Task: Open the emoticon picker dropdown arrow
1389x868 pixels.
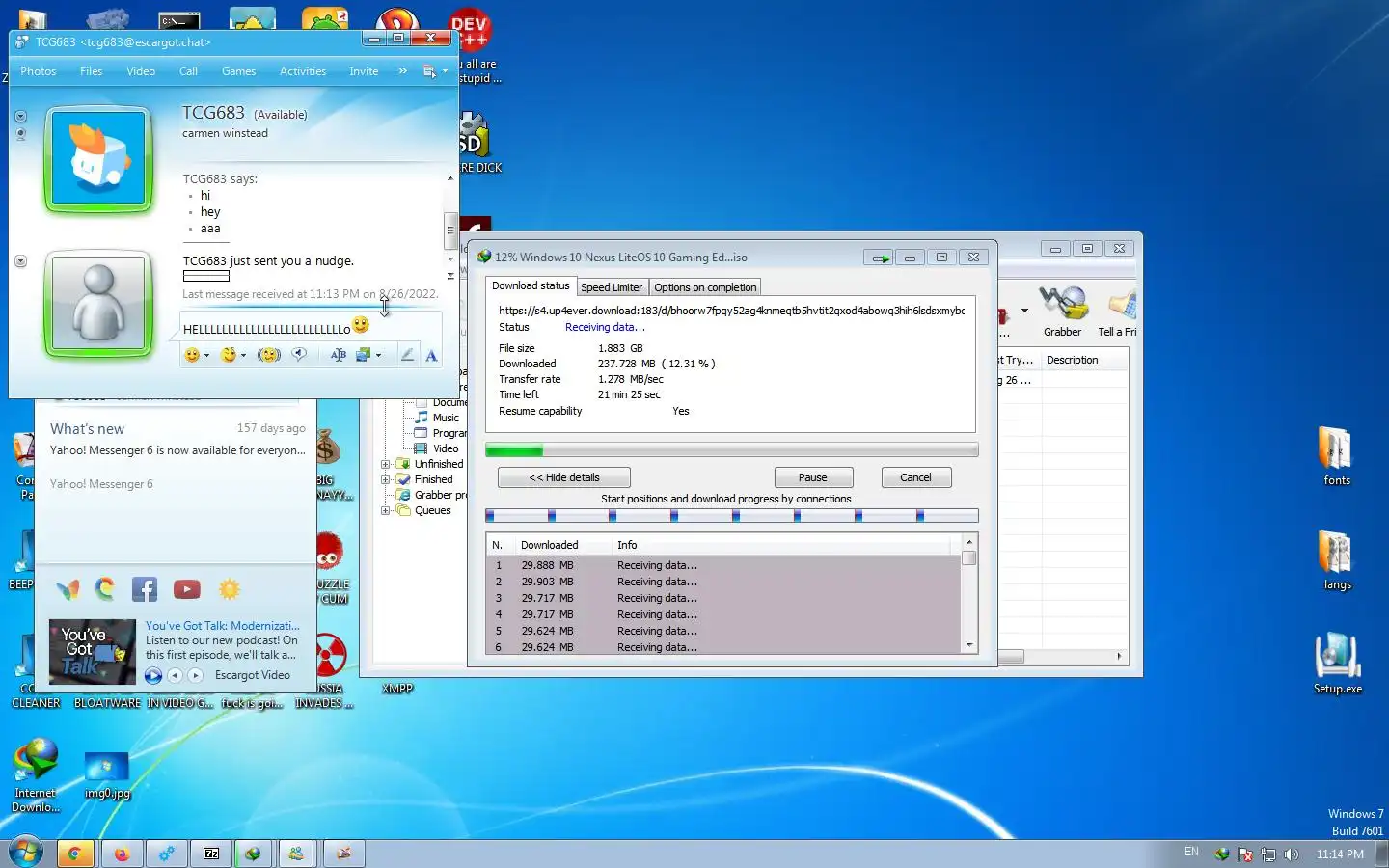Action: pos(206,356)
